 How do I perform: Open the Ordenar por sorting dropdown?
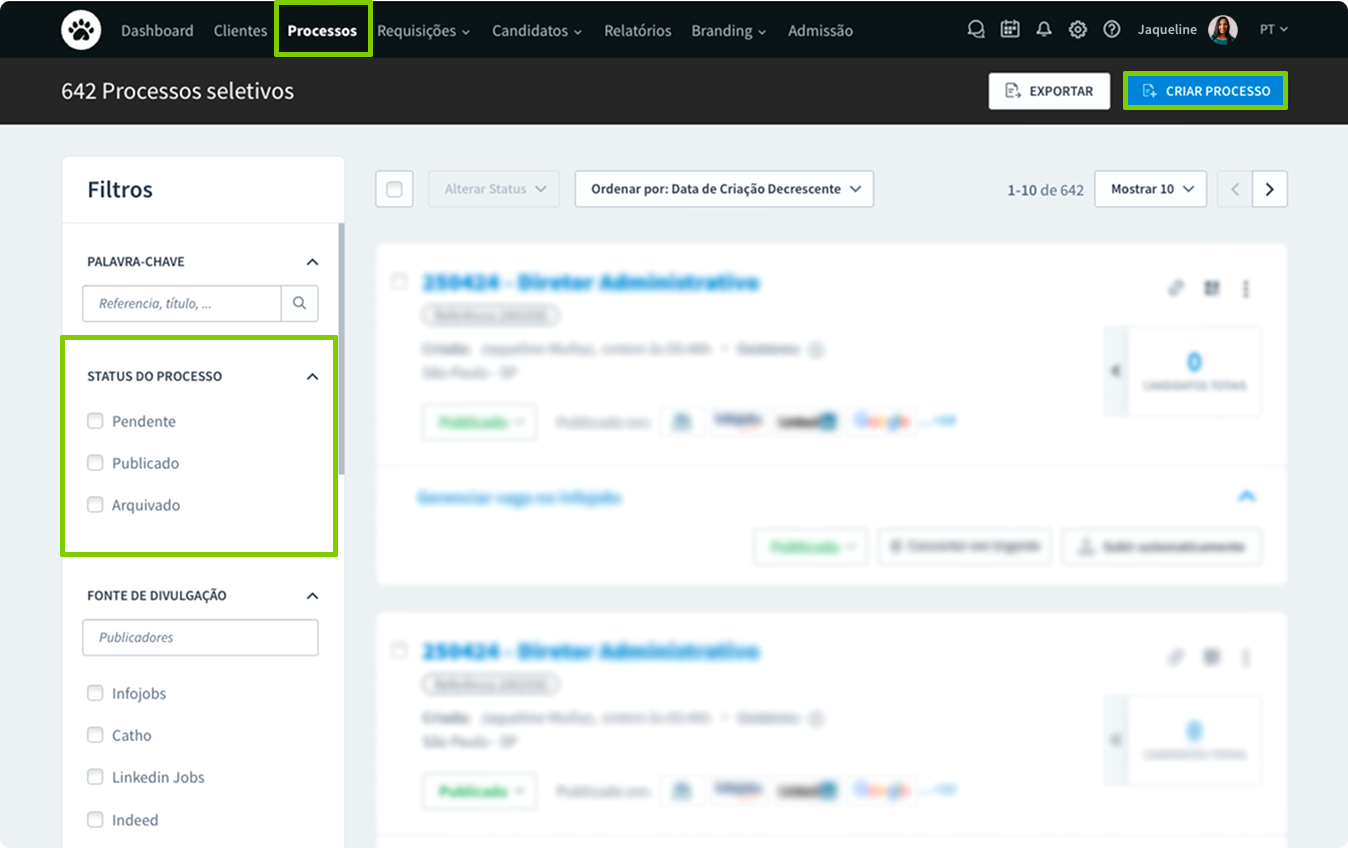coord(724,189)
